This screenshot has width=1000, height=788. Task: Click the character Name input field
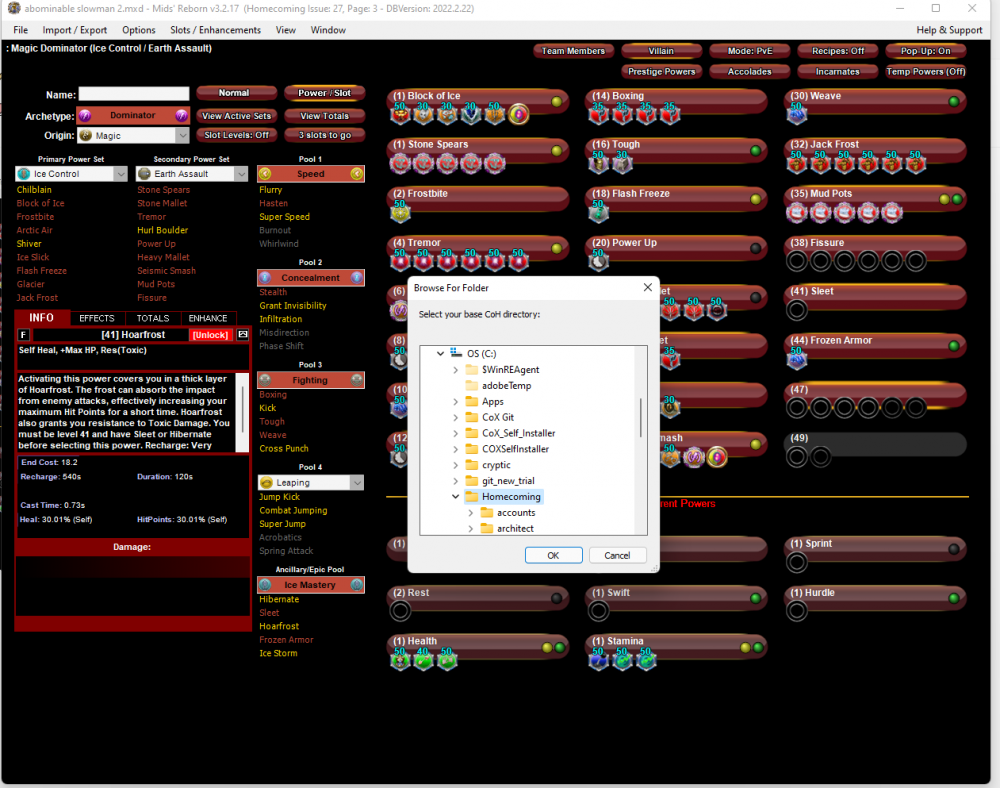click(134, 94)
